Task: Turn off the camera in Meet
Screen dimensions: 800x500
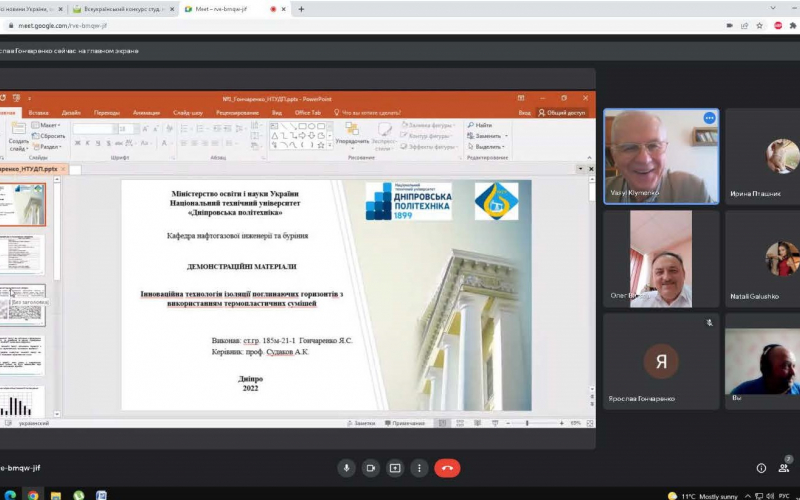Action: [371, 468]
